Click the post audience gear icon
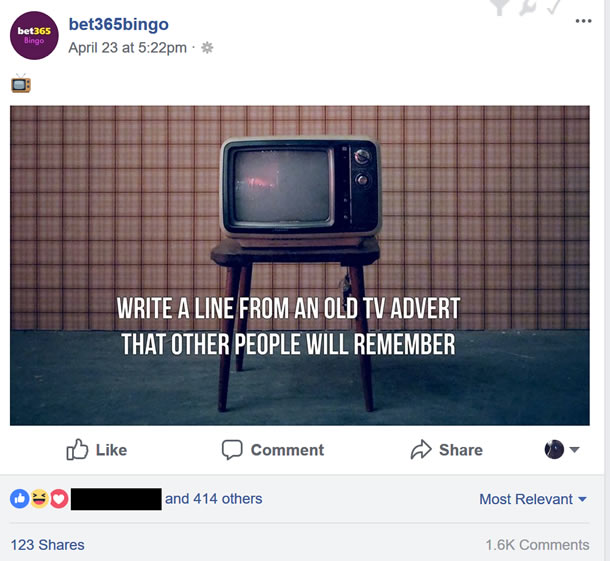Screen dimensions: 610x561 (x=207, y=48)
